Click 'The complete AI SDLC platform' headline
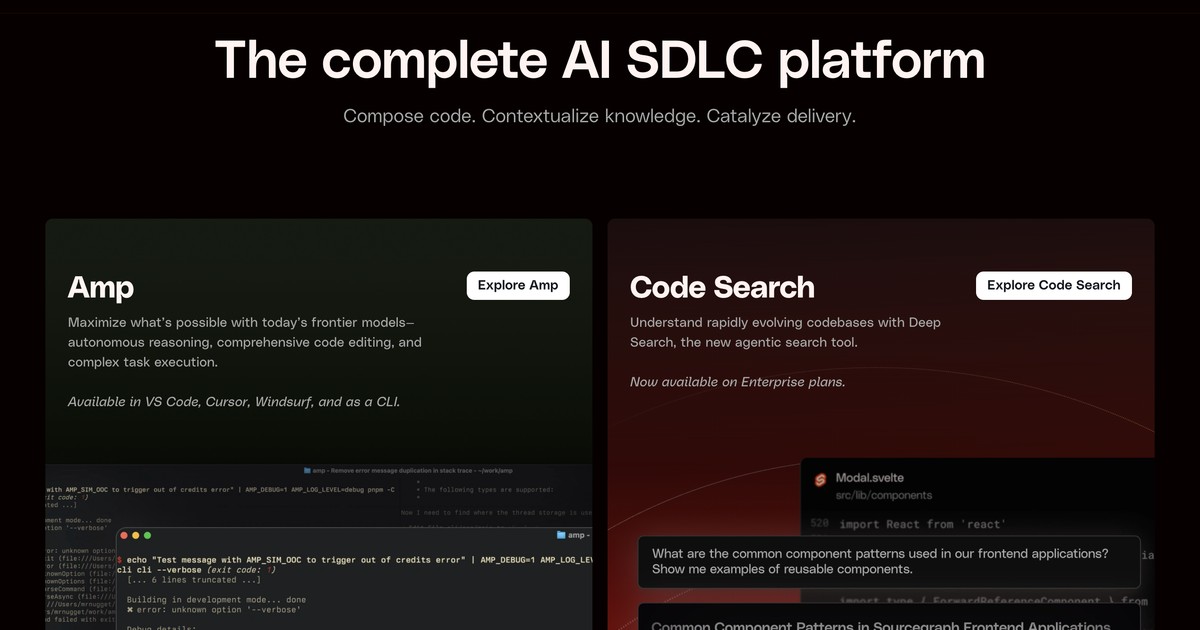 pyautogui.click(x=600, y=59)
